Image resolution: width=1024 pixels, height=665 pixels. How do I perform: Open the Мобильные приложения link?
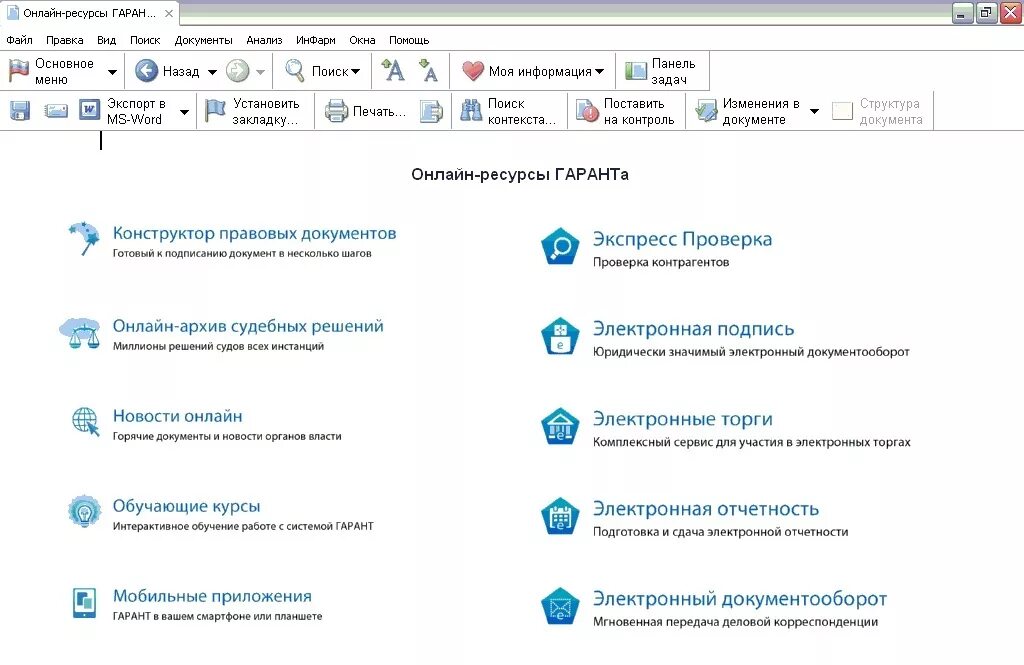(212, 596)
